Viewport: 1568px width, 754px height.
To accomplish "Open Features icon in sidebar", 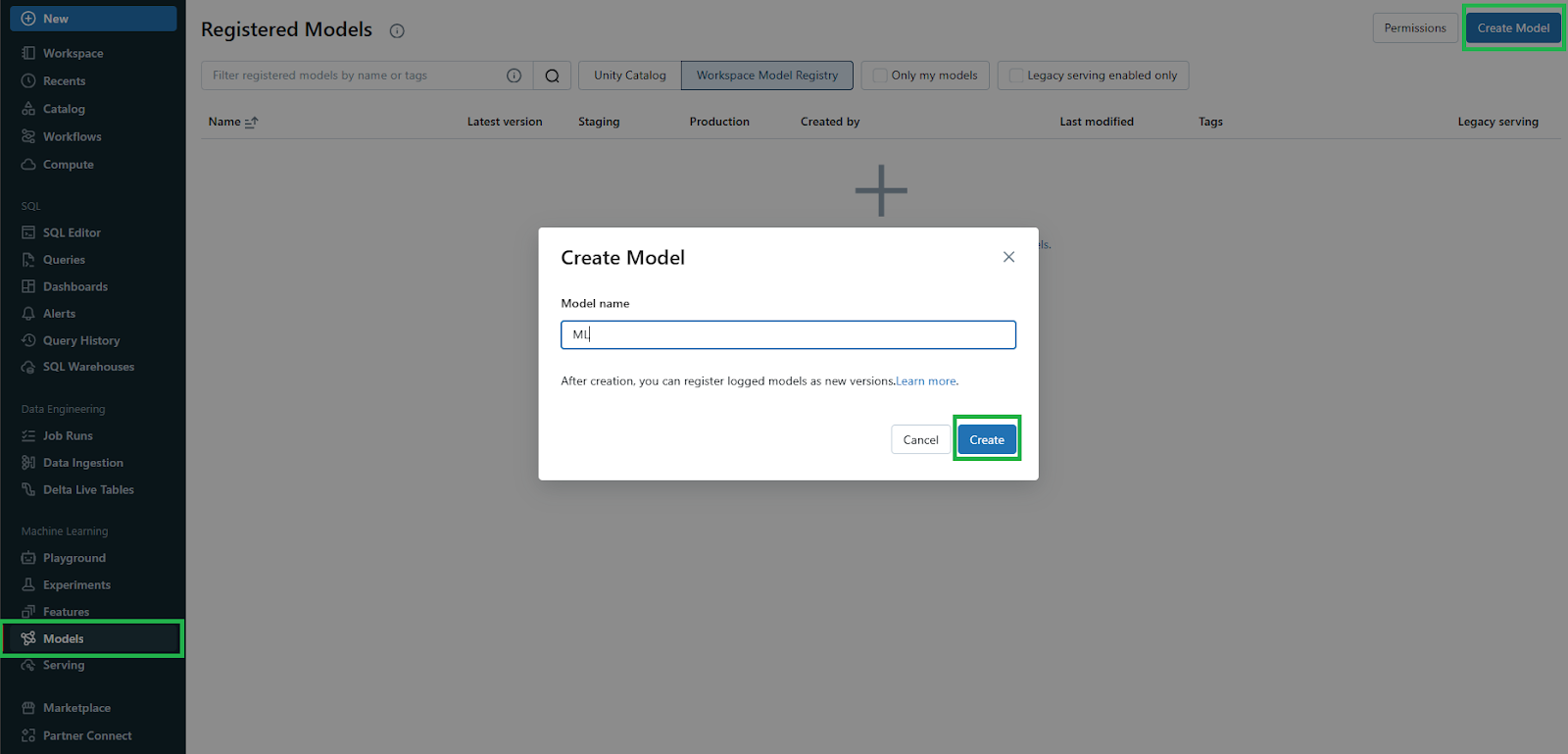I will click(x=28, y=612).
